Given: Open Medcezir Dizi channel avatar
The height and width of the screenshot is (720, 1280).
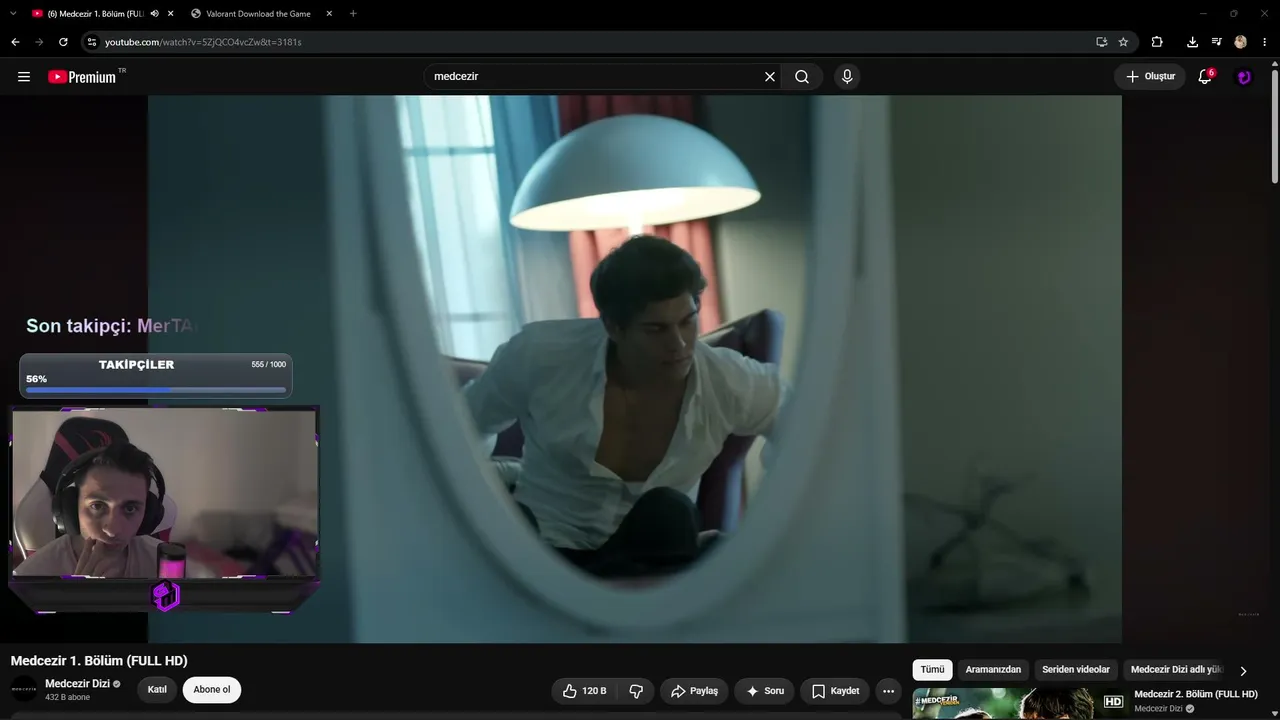Looking at the screenshot, I should 24,689.
